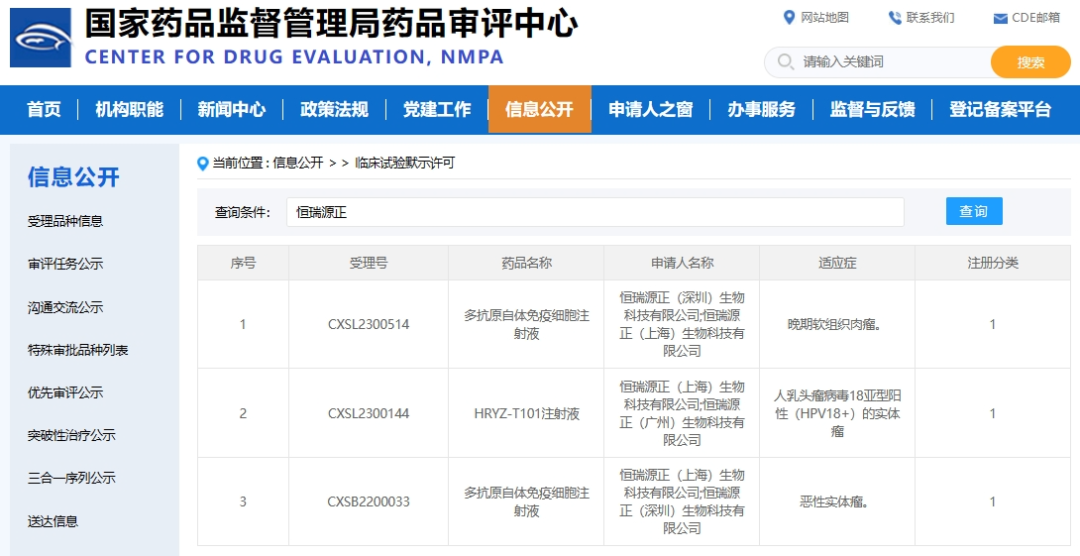Click the 联系我们 phone icon

tap(895, 18)
